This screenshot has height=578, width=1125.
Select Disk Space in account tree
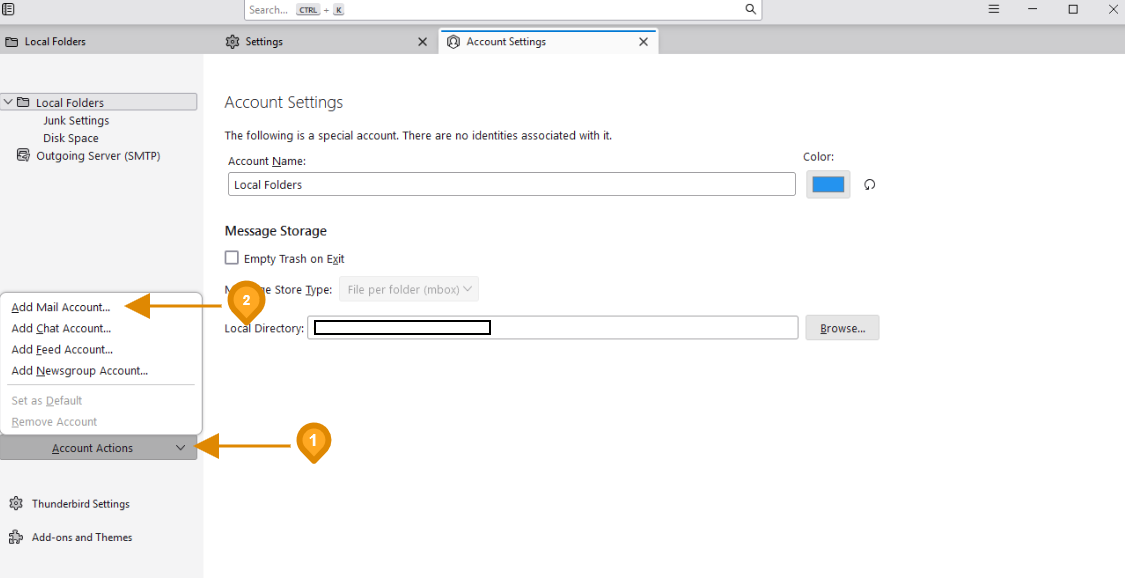70,138
